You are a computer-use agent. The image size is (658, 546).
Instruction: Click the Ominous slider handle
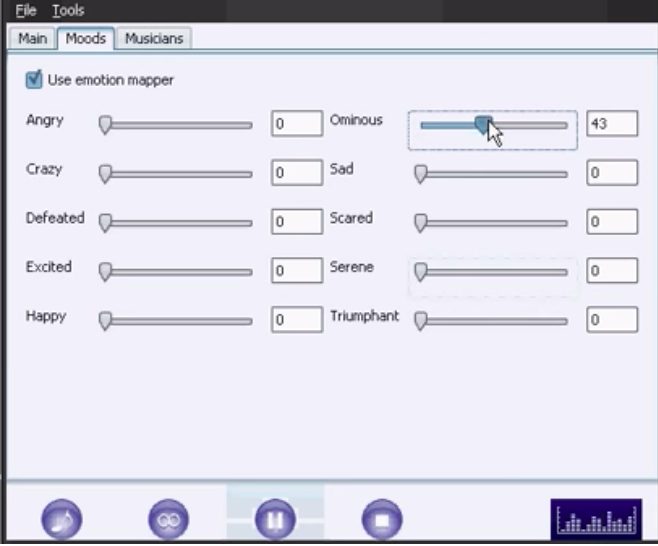click(x=483, y=124)
